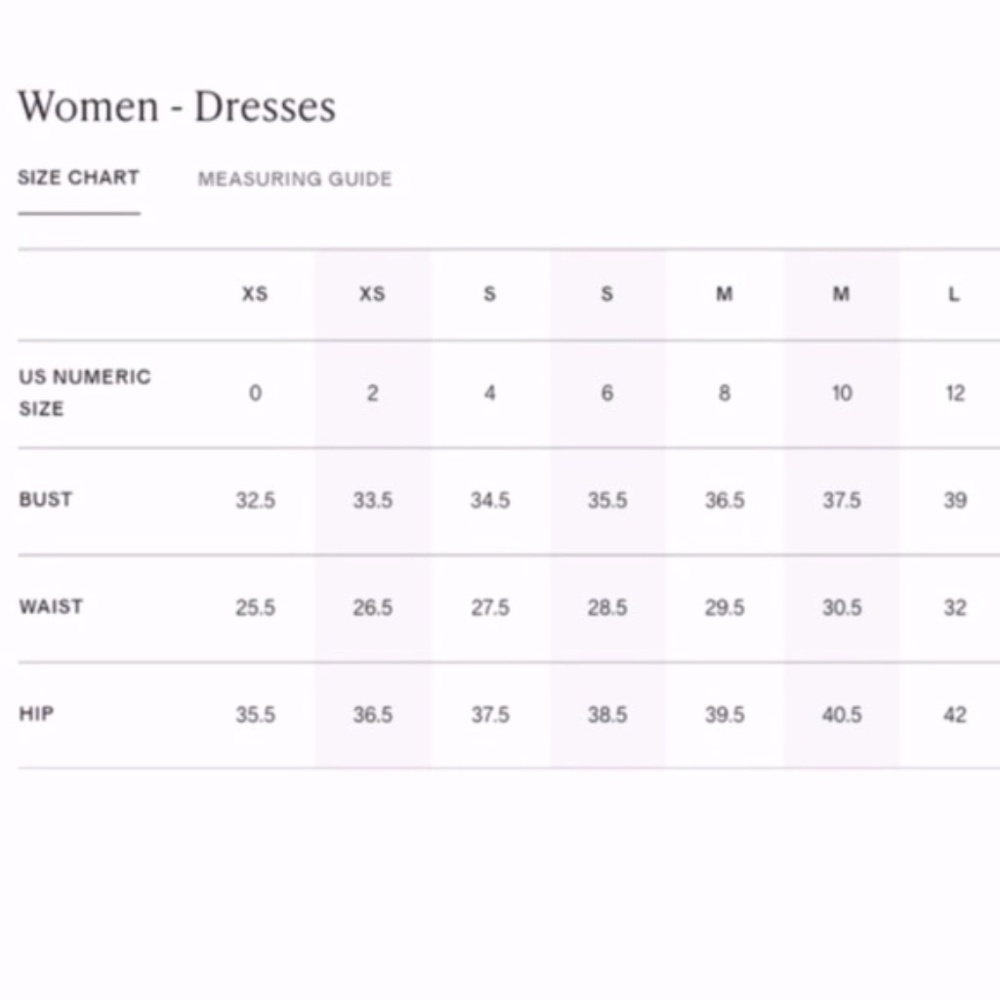Select US numeric size 8
Screen dimensions: 1000x1000
point(724,393)
